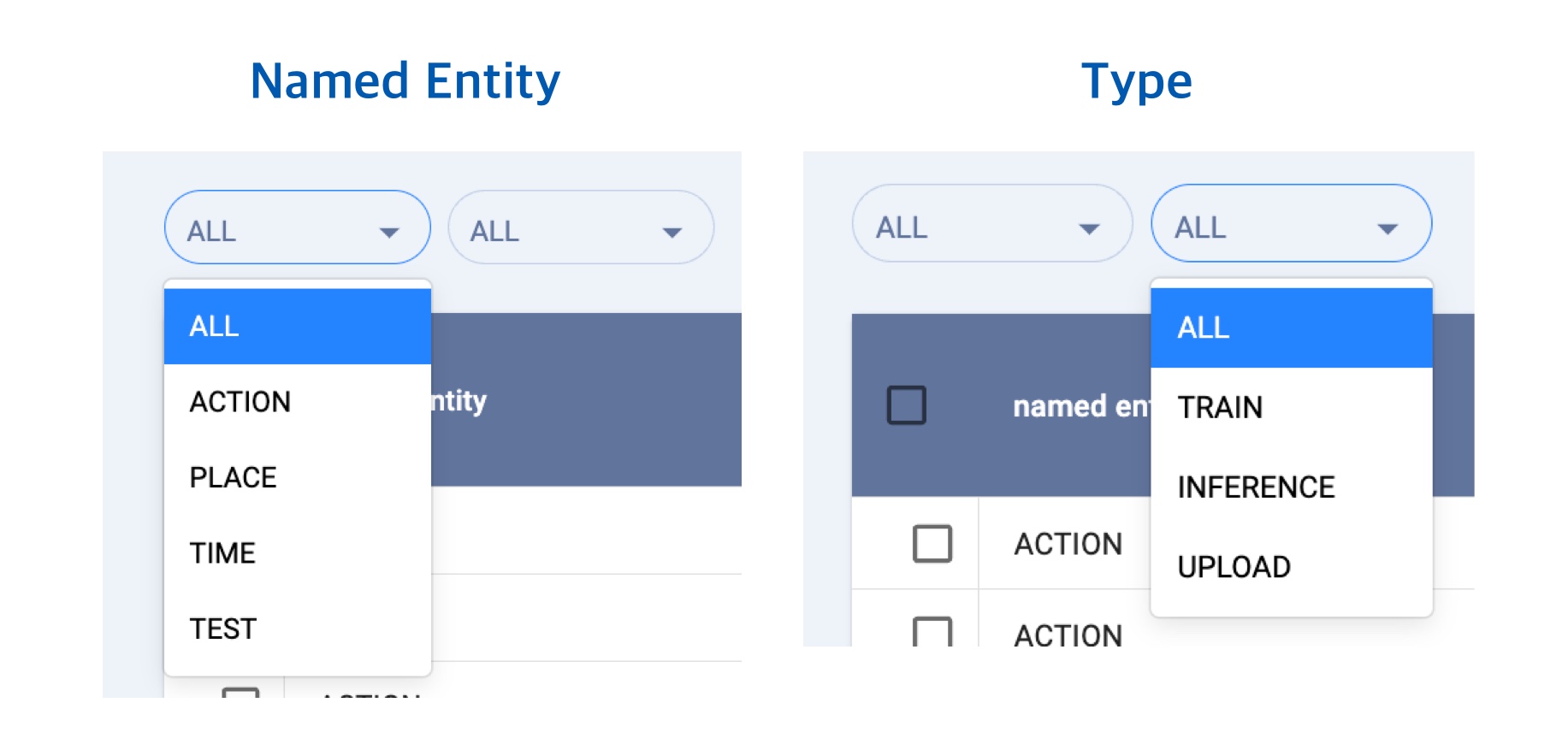Click the arrow of the second dropdown in left panel

[x=672, y=233]
